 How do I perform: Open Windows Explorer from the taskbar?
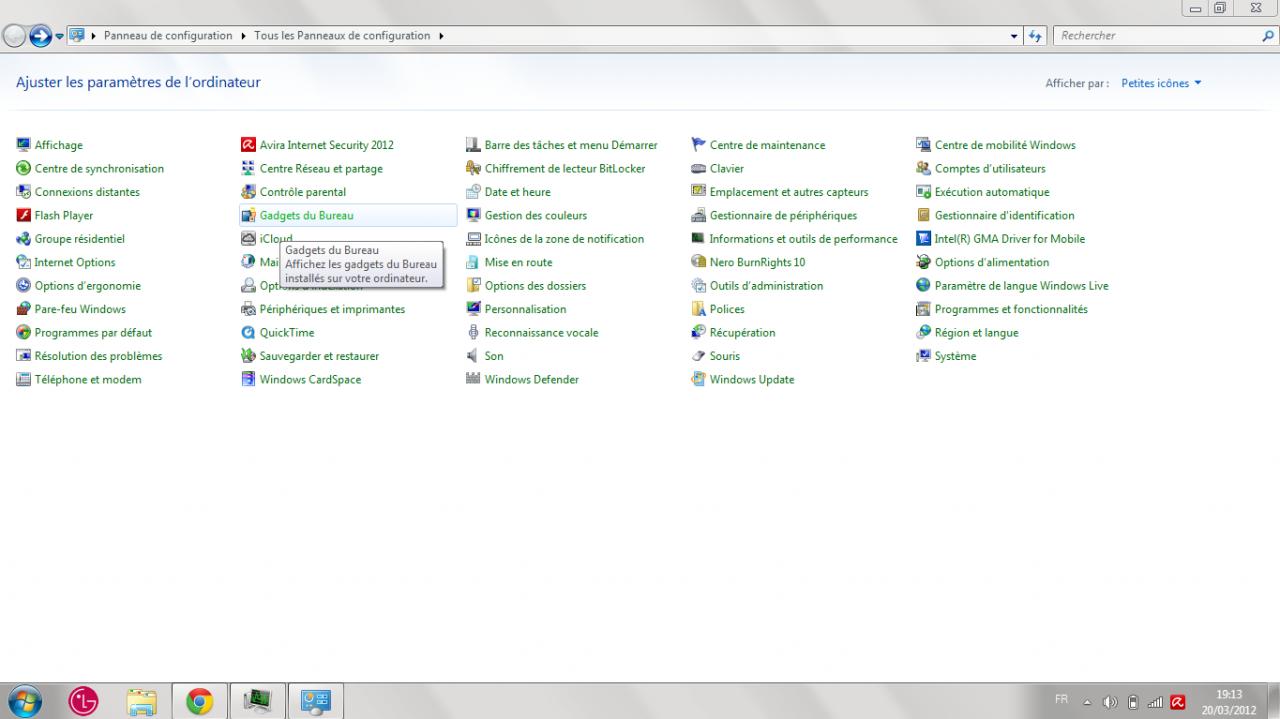[142, 702]
